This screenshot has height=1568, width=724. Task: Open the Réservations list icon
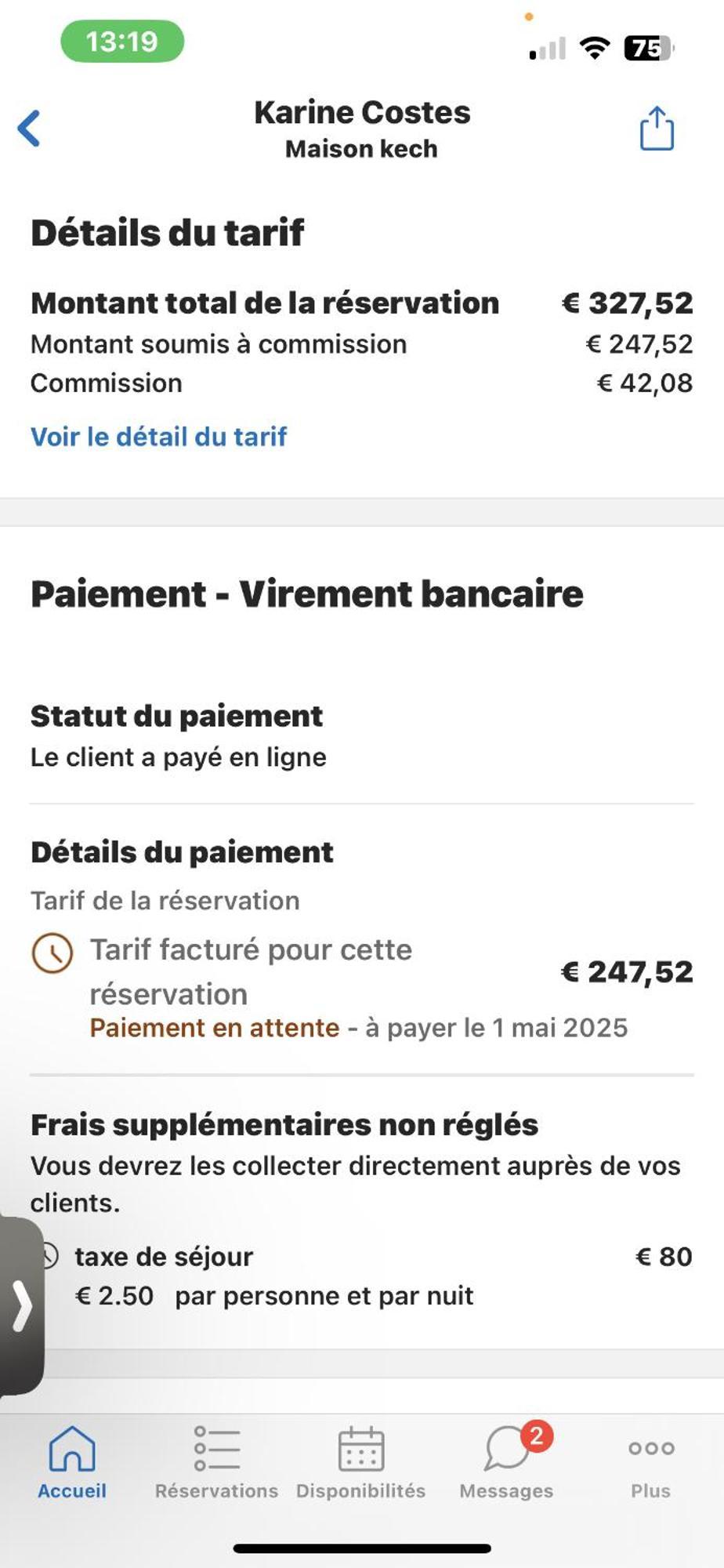[x=217, y=1448]
